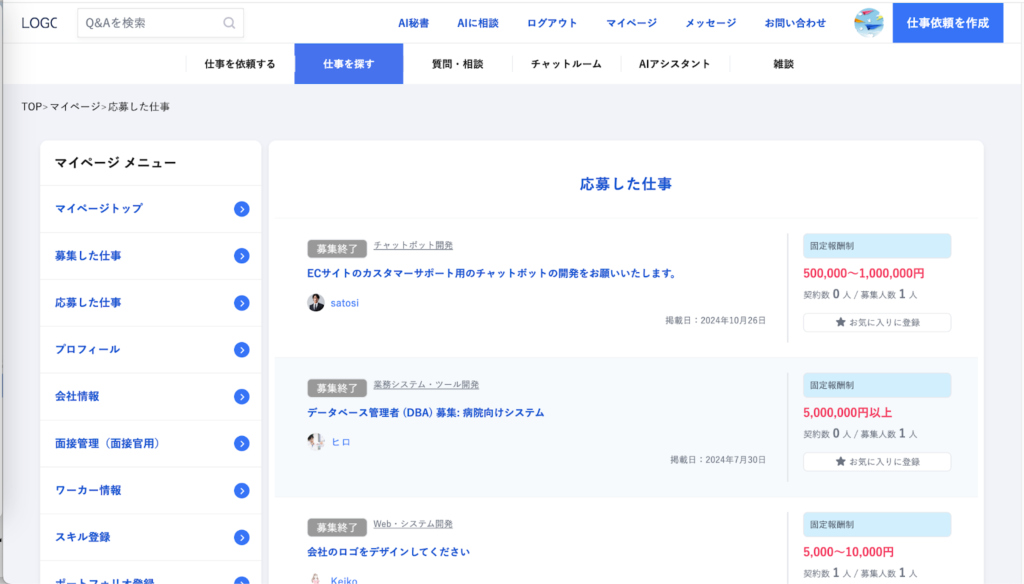Open the 業務システム・ツール開発 category link
This screenshot has width=1024, height=584.
pyautogui.click(x=426, y=385)
